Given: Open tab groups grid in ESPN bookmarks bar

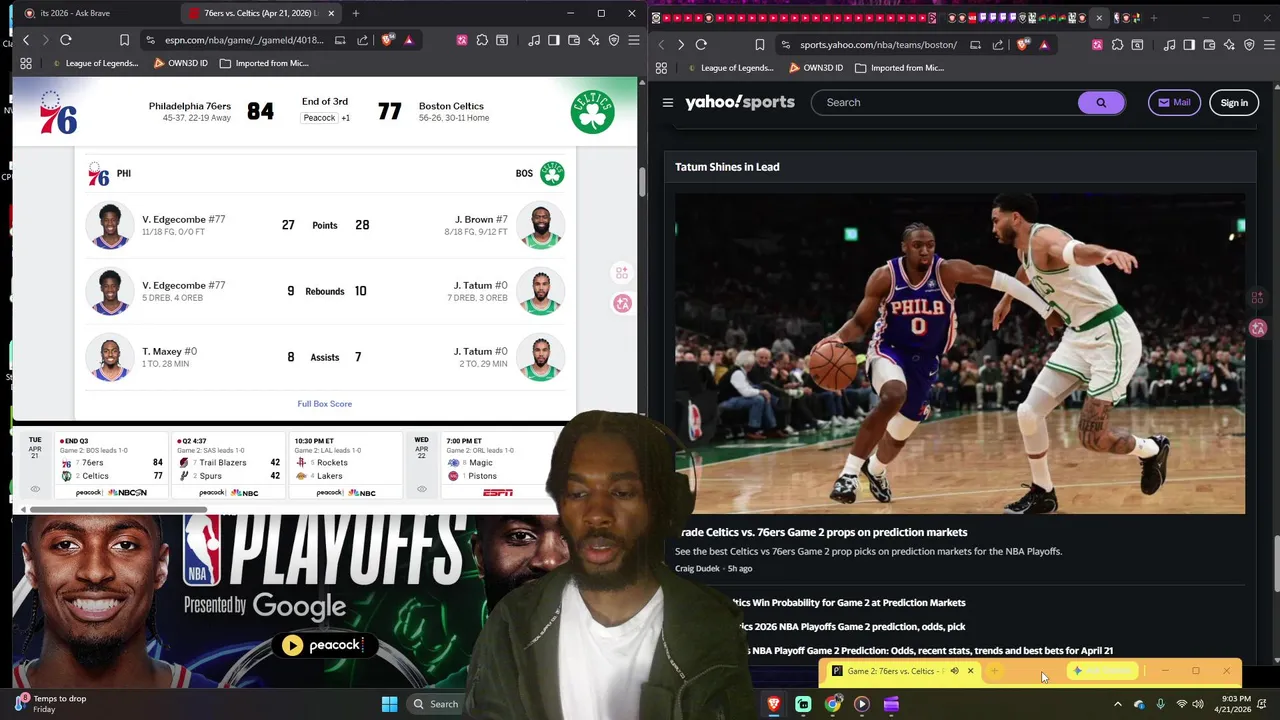Looking at the screenshot, I should (x=26, y=63).
